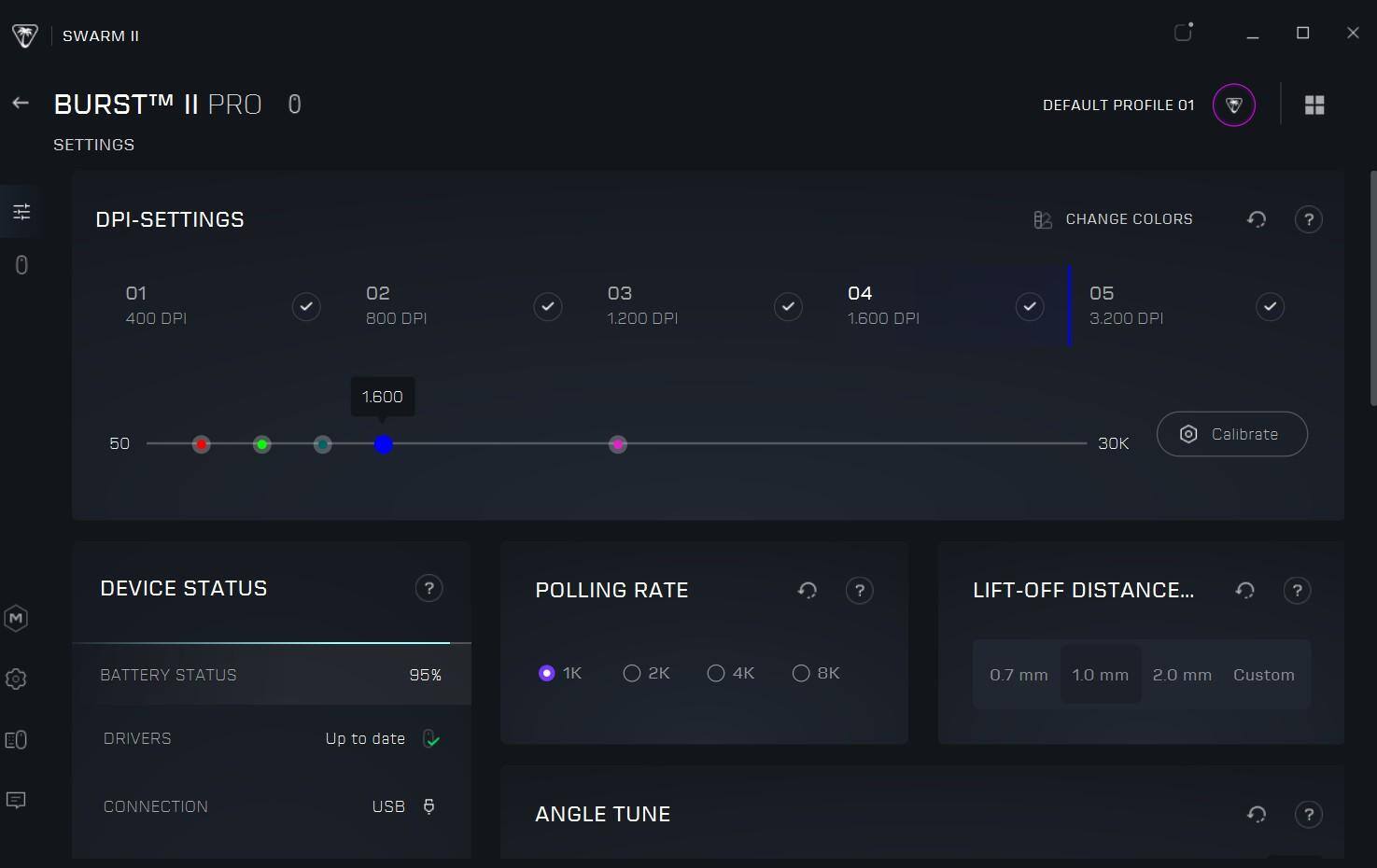Choose Custom lift-off distance
Screen dimensions: 1377x868
1263,675
